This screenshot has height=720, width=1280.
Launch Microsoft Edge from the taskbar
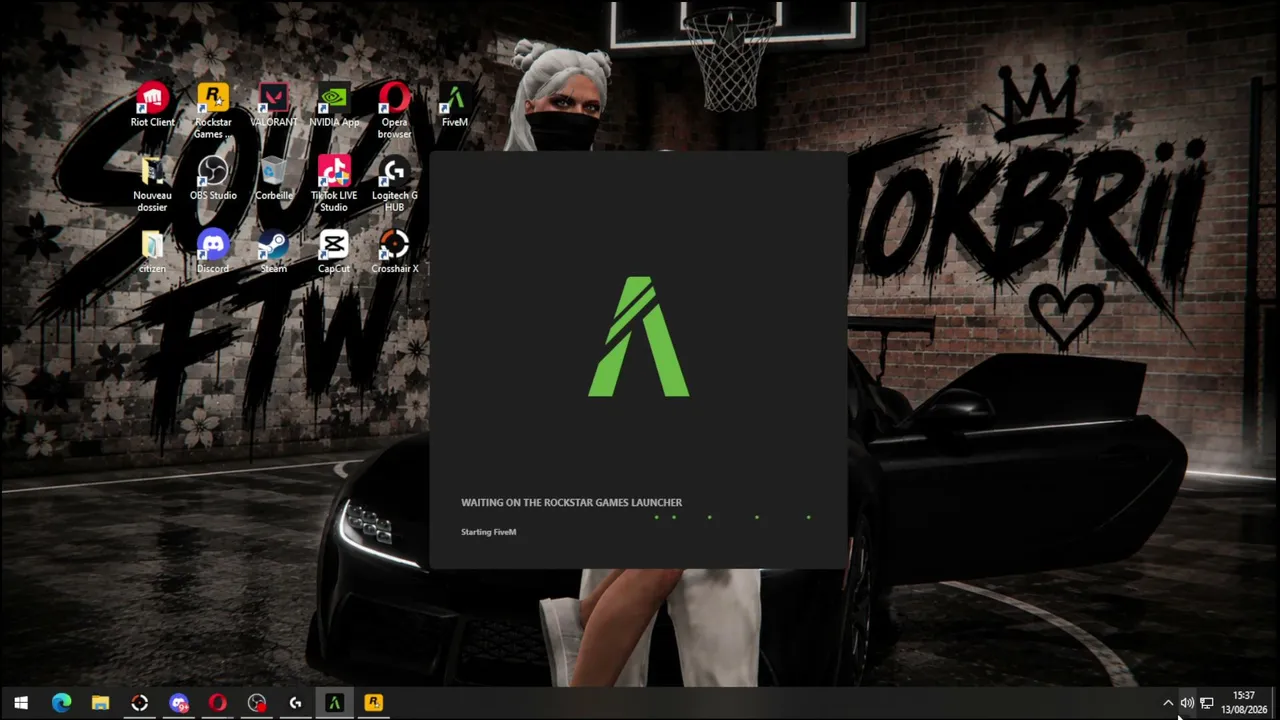(x=61, y=703)
